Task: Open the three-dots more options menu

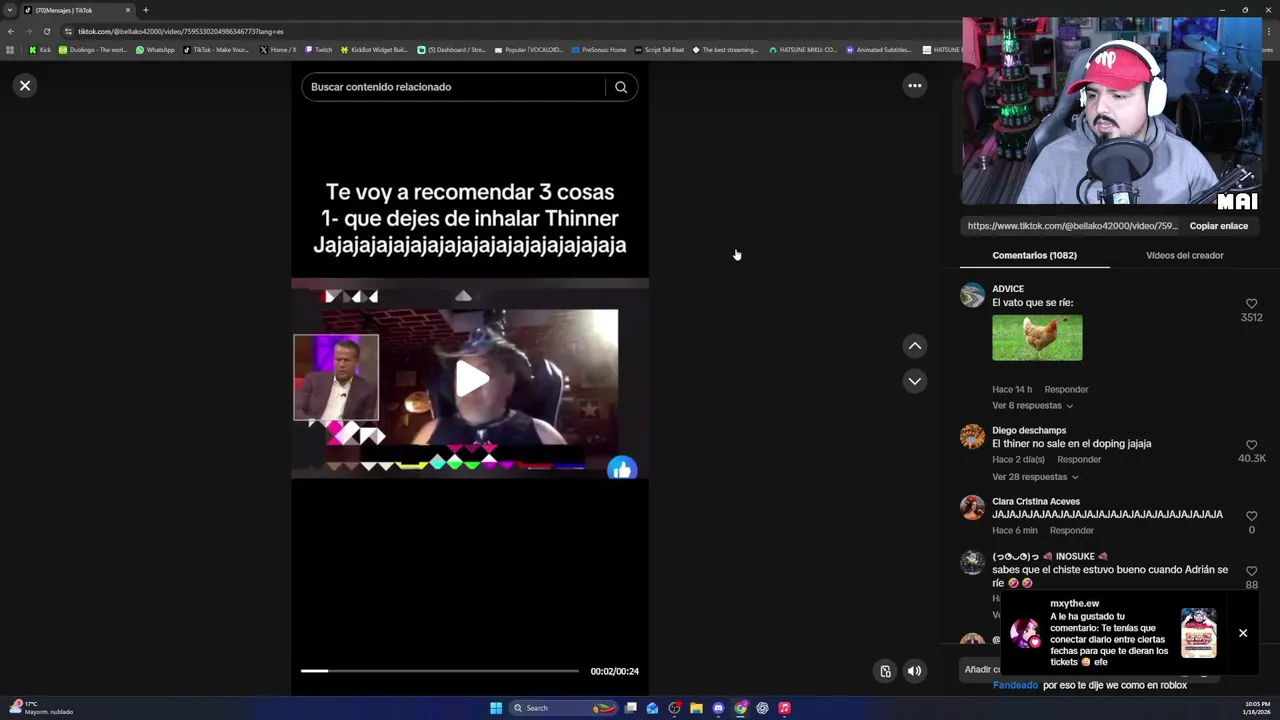Action: [914, 86]
